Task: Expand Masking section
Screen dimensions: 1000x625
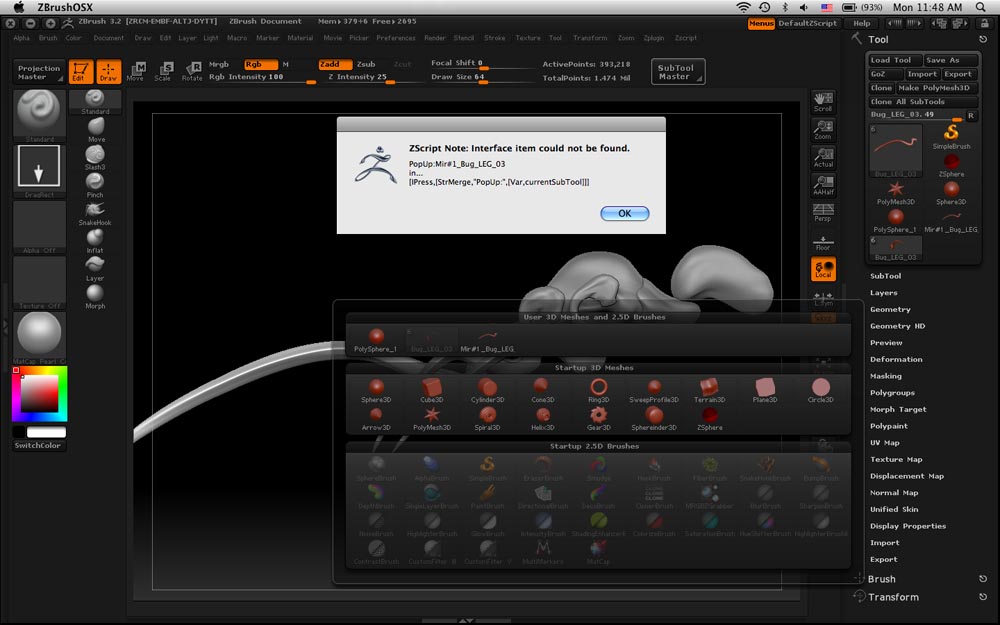Action: (886, 376)
